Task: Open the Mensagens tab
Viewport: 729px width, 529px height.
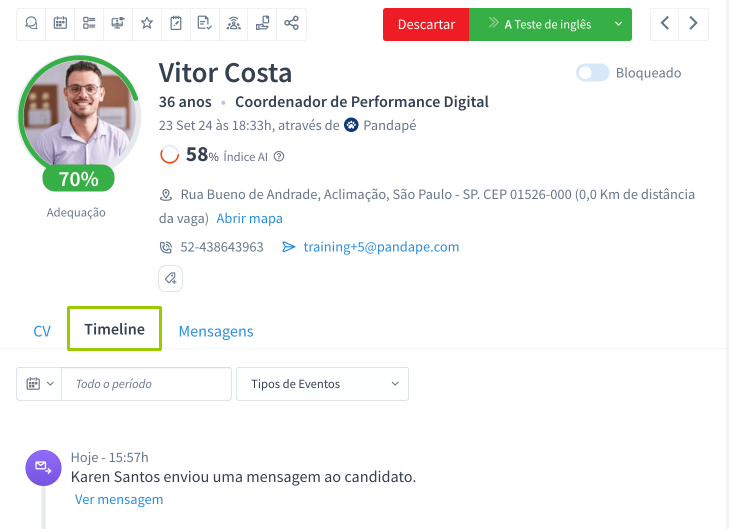Action: point(216,331)
